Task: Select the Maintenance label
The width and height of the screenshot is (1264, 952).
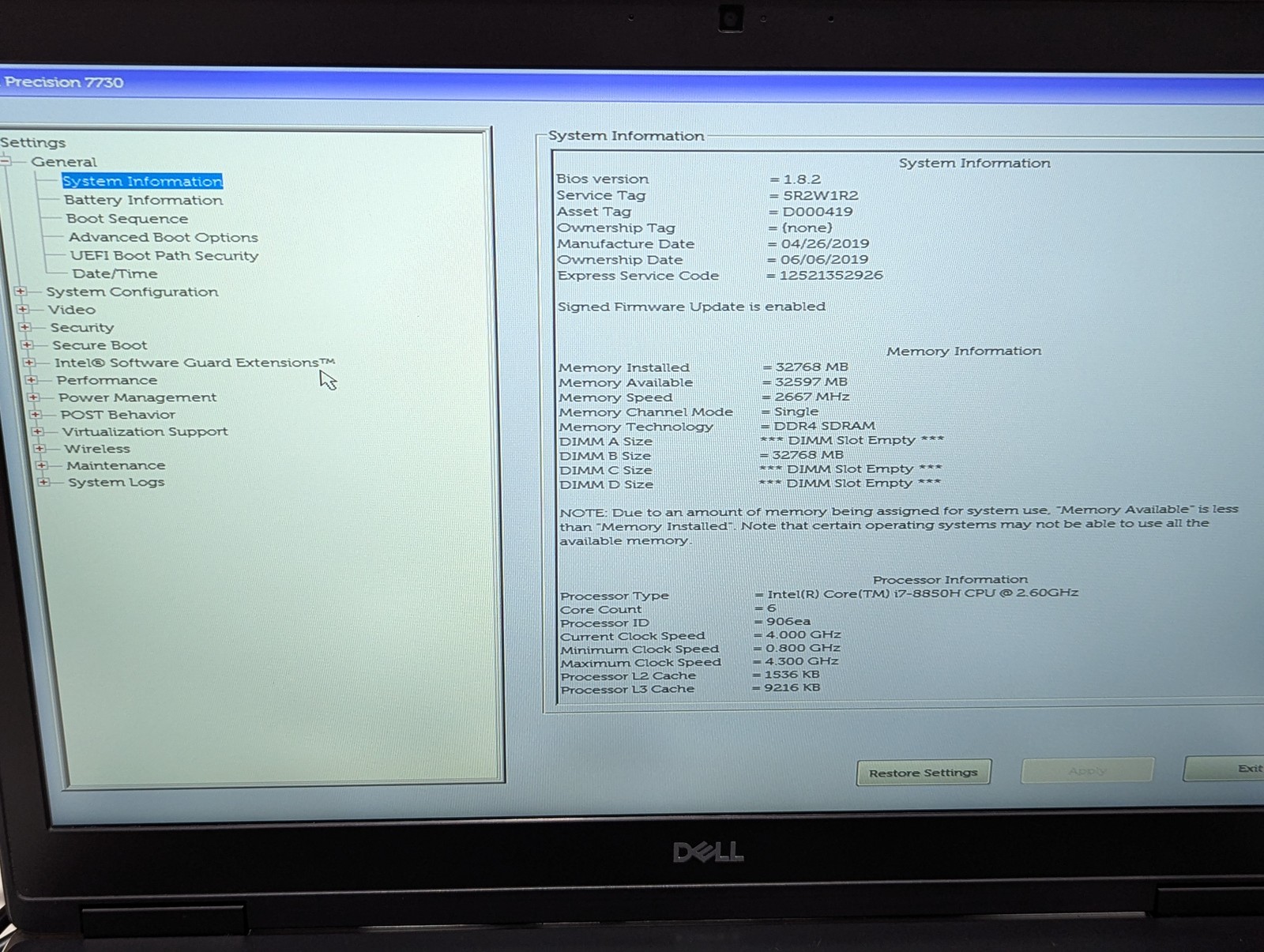Action: (116, 465)
